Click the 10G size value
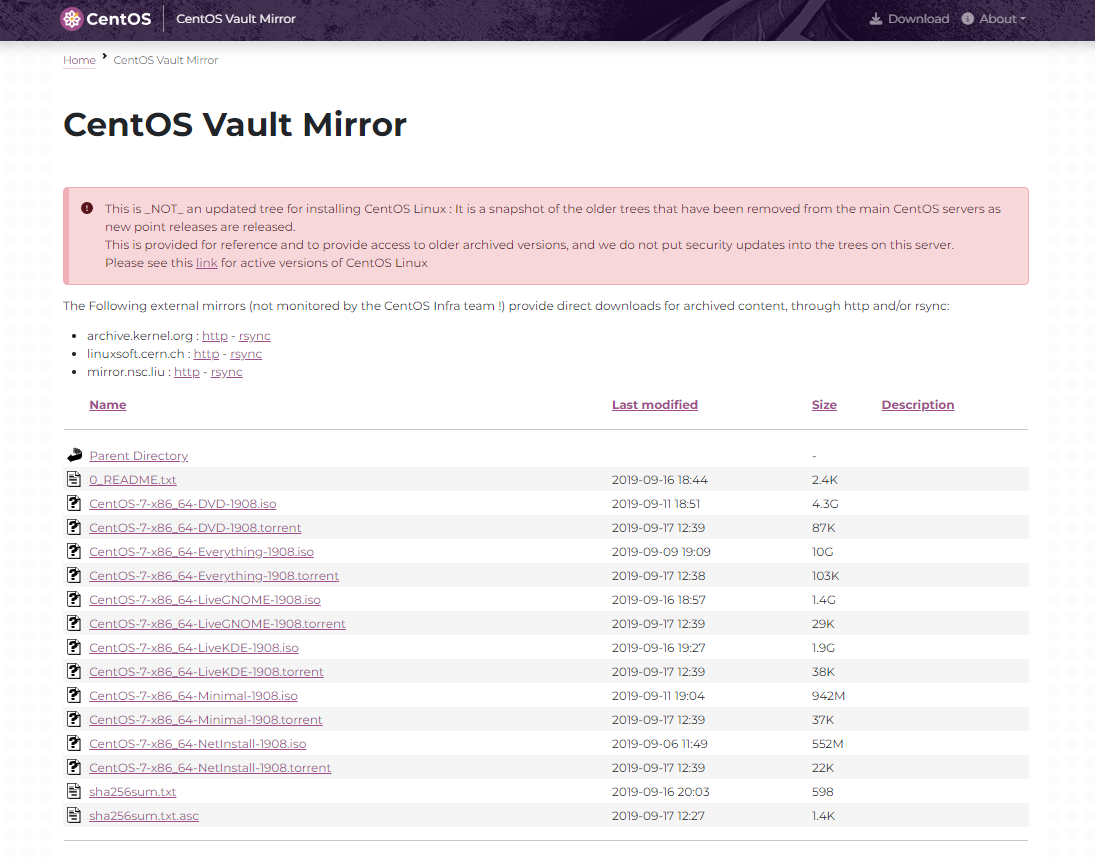 point(823,552)
